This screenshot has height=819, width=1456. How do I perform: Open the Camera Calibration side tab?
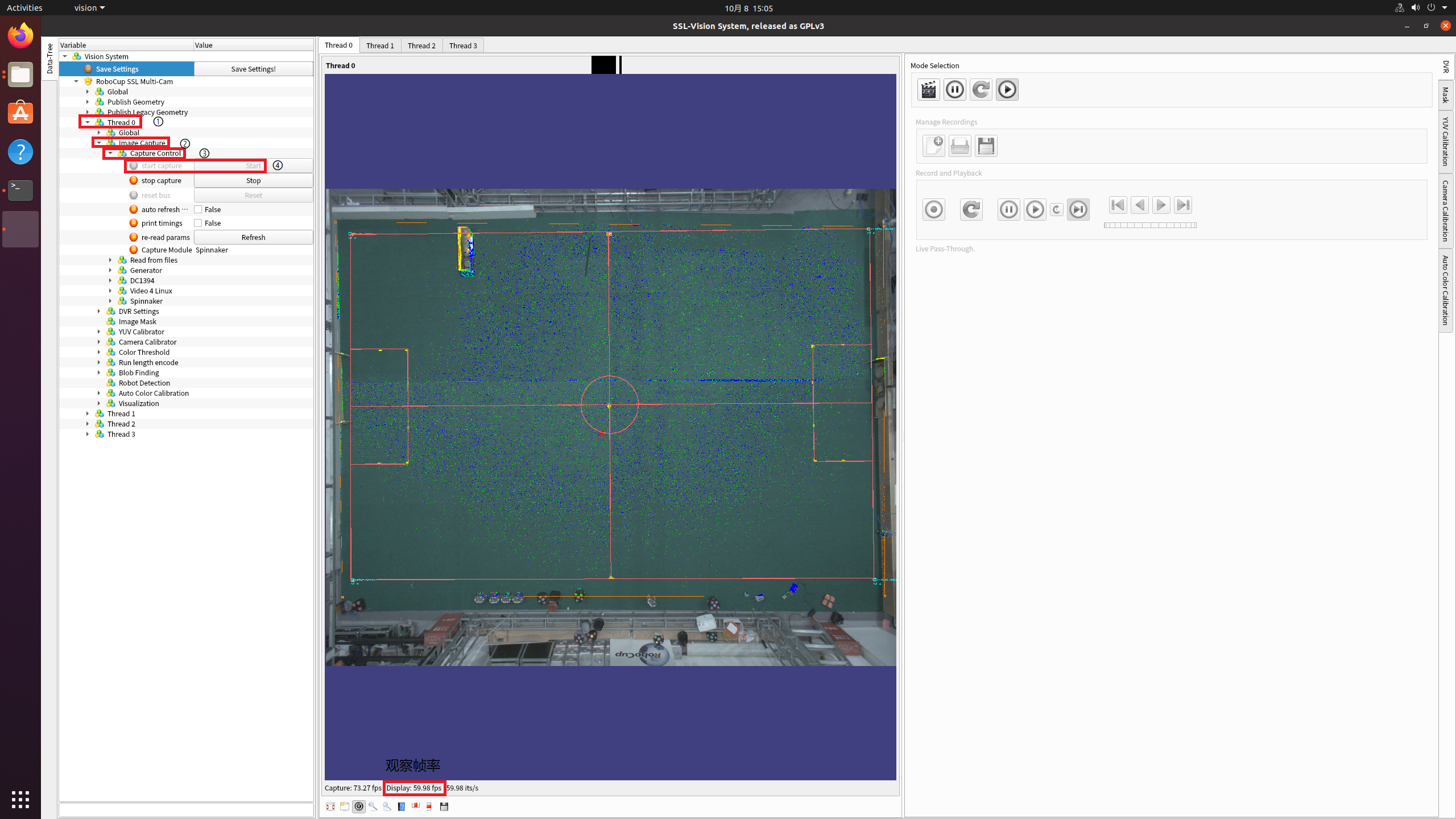tap(1445, 210)
